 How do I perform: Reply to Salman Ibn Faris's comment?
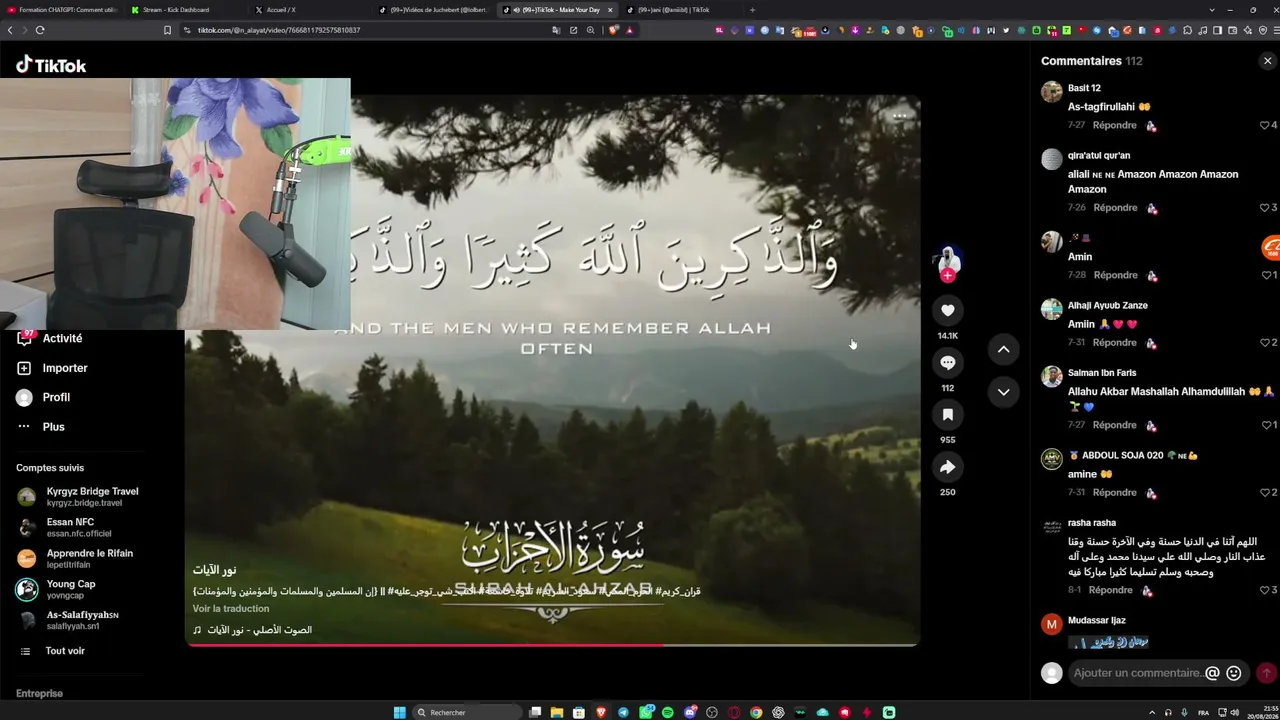tap(1113, 425)
